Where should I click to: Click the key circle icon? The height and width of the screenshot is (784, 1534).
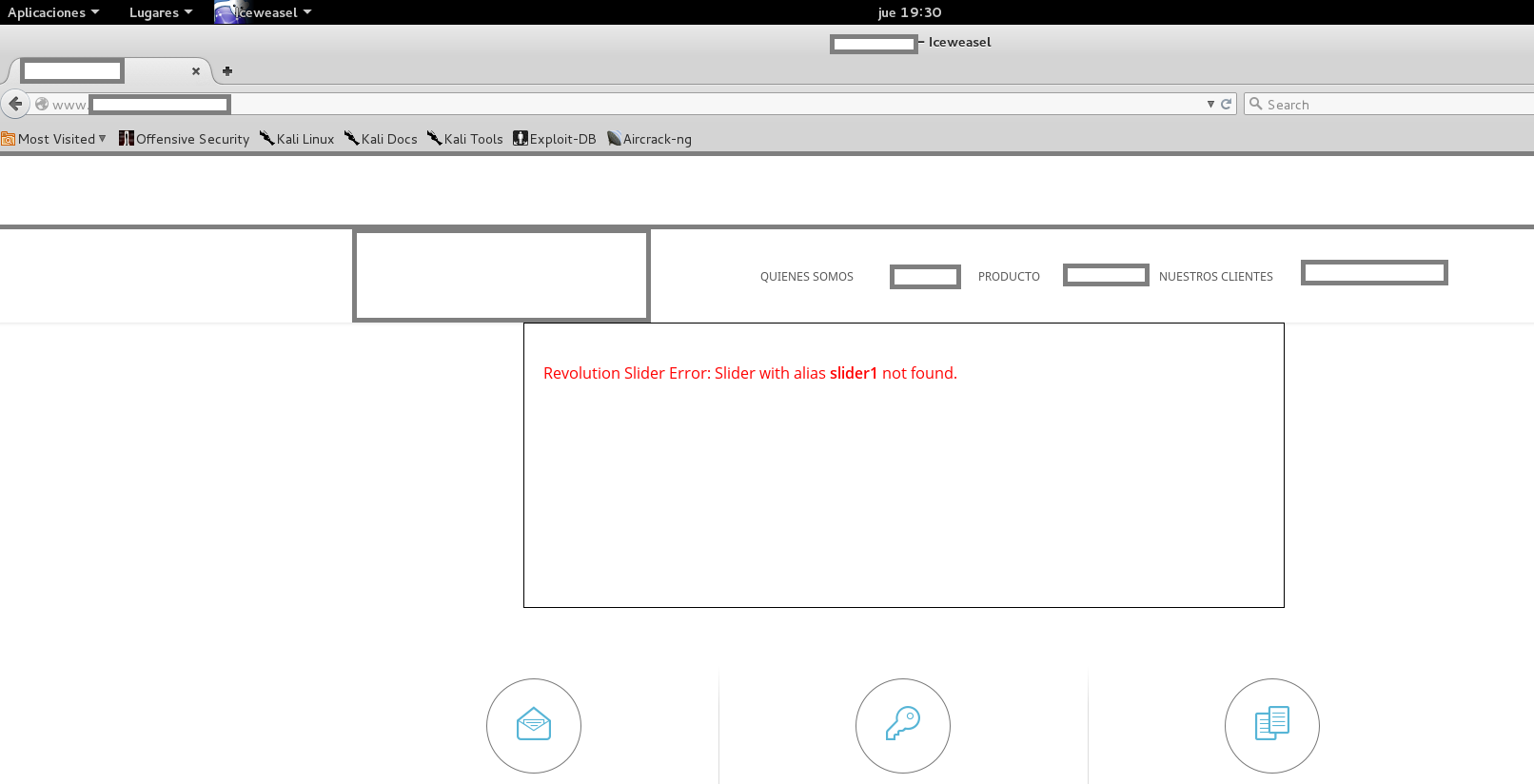[x=902, y=725]
